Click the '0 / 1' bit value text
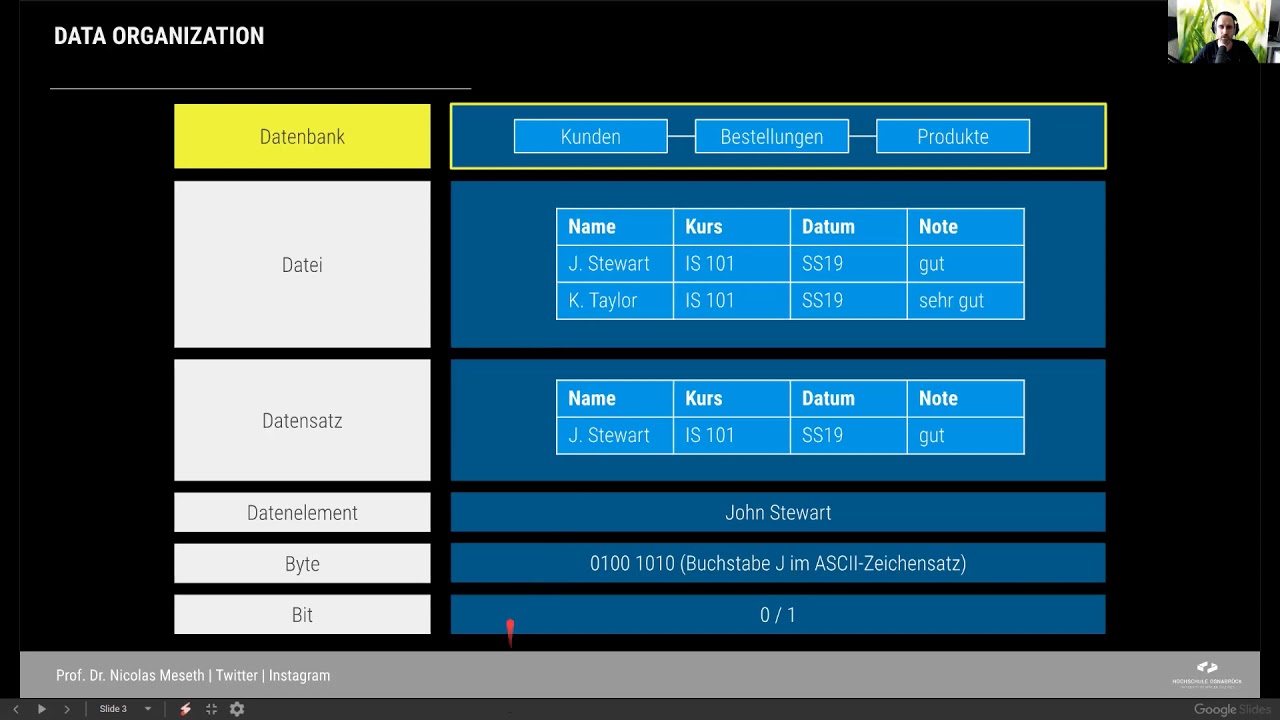Viewport: 1280px width, 720px height. pos(778,614)
